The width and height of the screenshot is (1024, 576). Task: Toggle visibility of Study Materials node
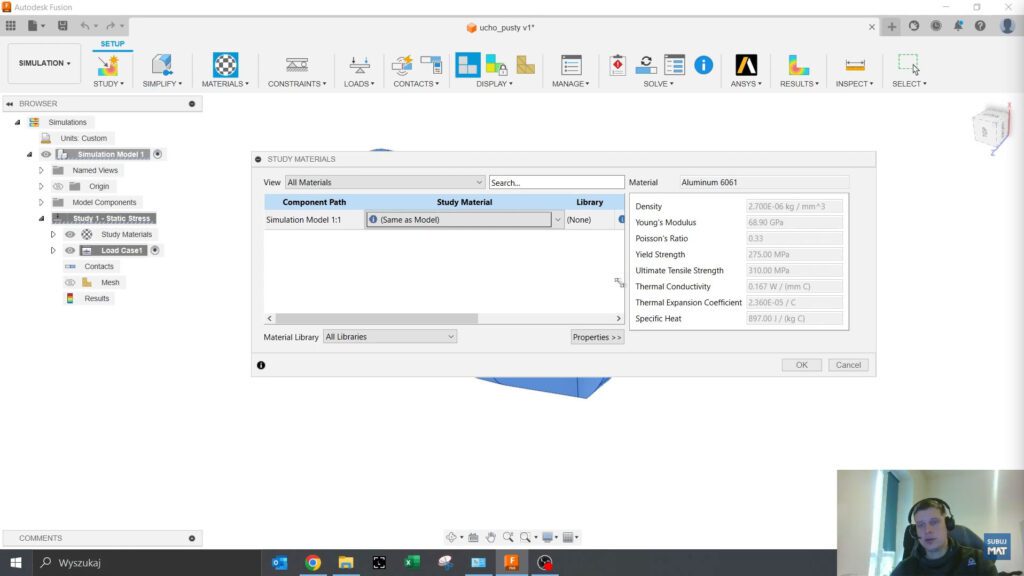point(70,234)
